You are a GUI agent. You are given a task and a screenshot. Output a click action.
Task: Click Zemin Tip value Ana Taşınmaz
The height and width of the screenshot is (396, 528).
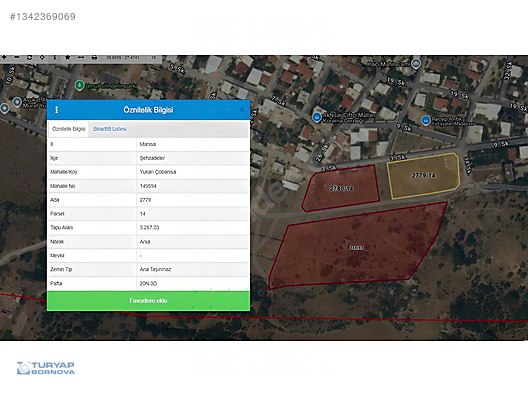tap(155, 269)
